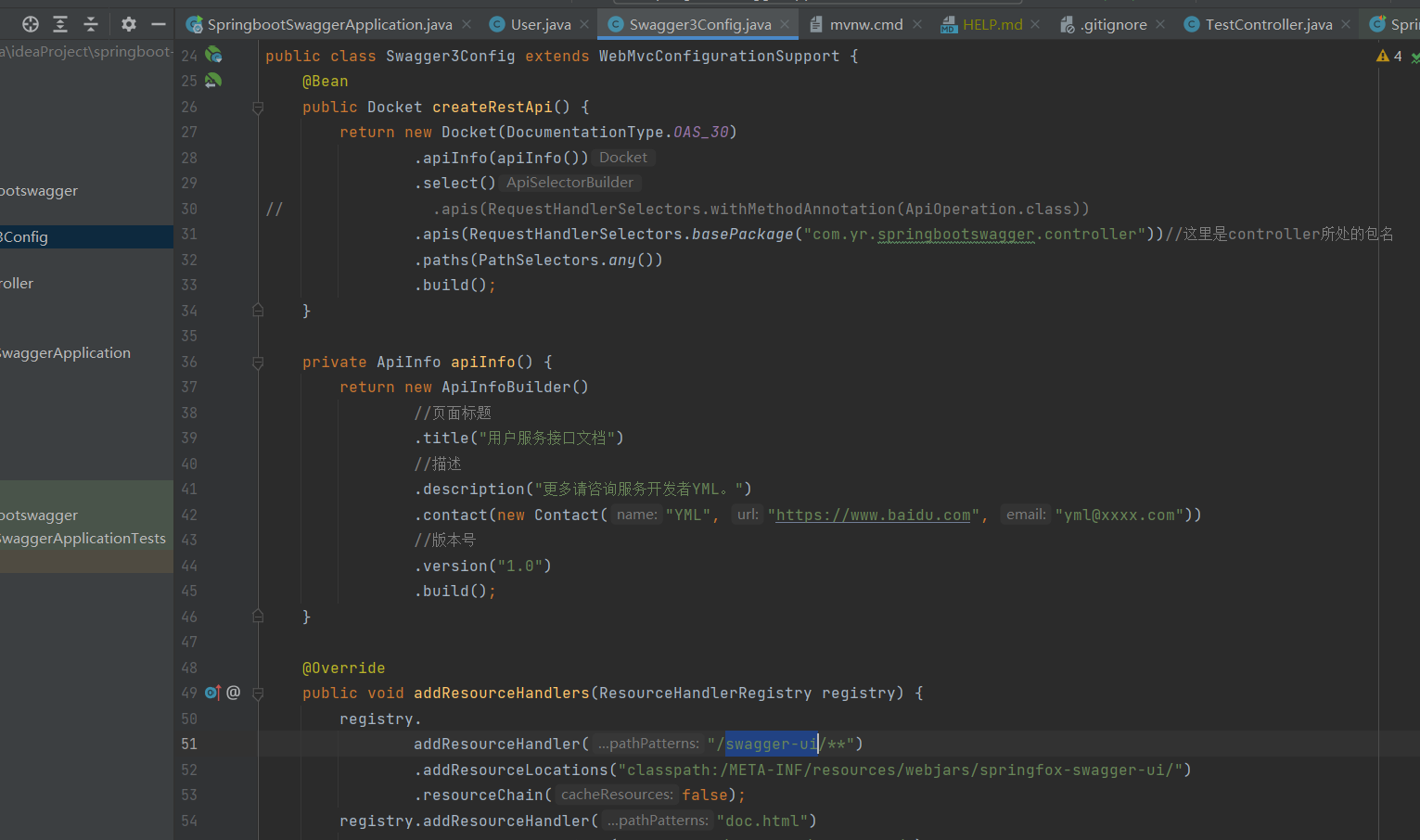Close the HELP.md tab
Viewport: 1420px width, 840px height.
click(x=1035, y=24)
